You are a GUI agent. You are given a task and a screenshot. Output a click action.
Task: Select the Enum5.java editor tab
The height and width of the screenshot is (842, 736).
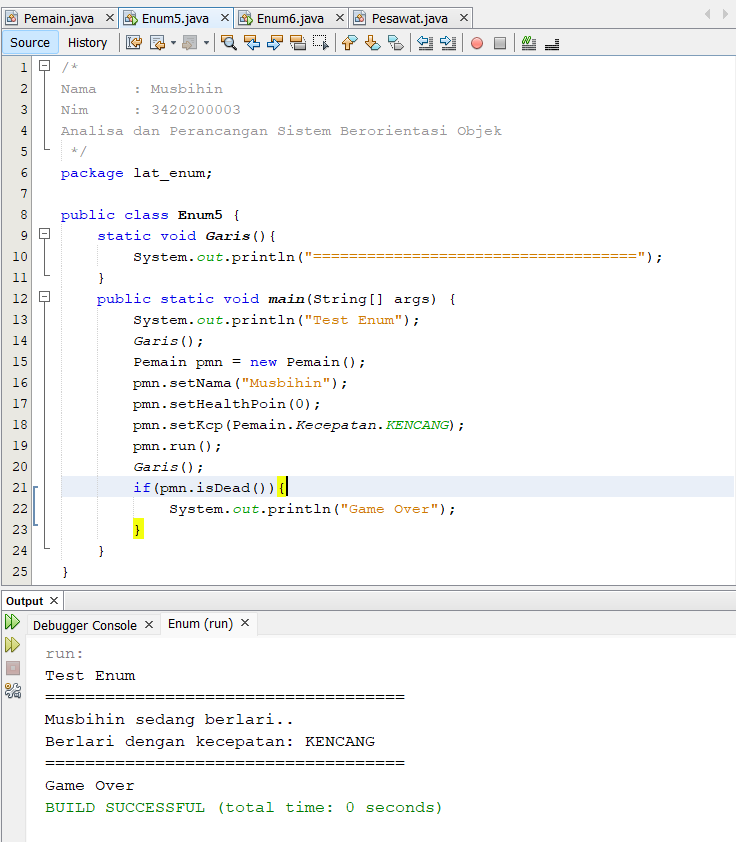pos(175,18)
